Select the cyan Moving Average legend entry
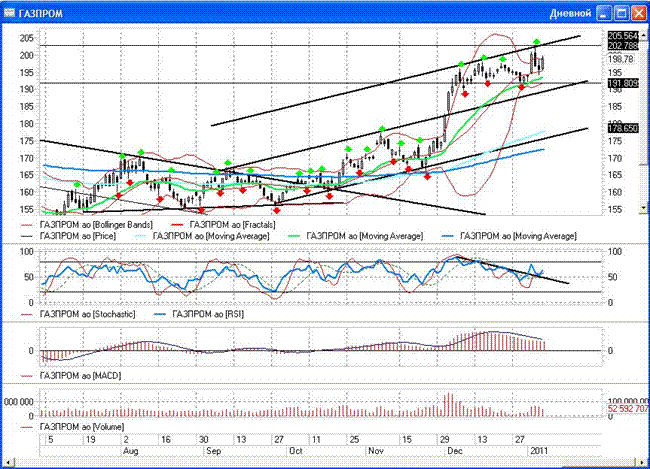The height and width of the screenshot is (469, 650). tap(201, 236)
